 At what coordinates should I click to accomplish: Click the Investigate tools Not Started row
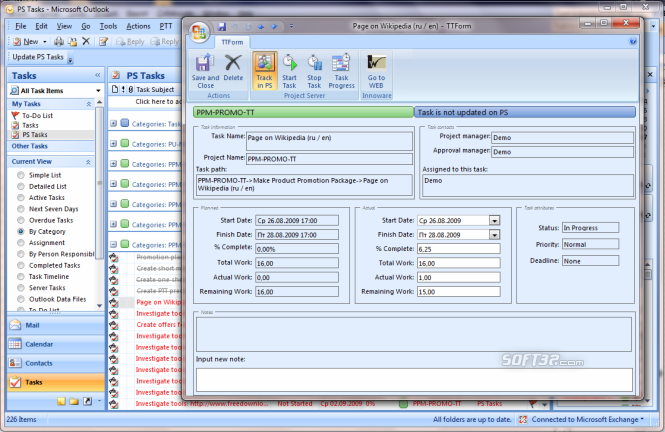coord(327,404)
